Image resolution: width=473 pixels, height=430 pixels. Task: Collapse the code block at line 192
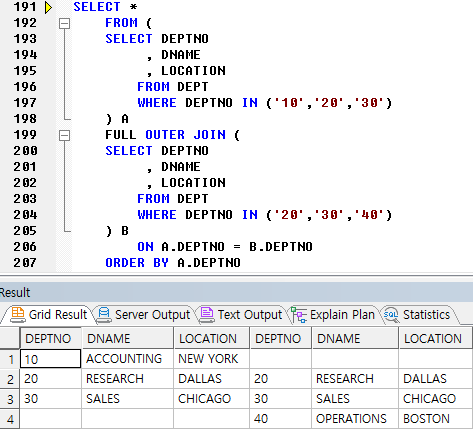pos(64,24)
